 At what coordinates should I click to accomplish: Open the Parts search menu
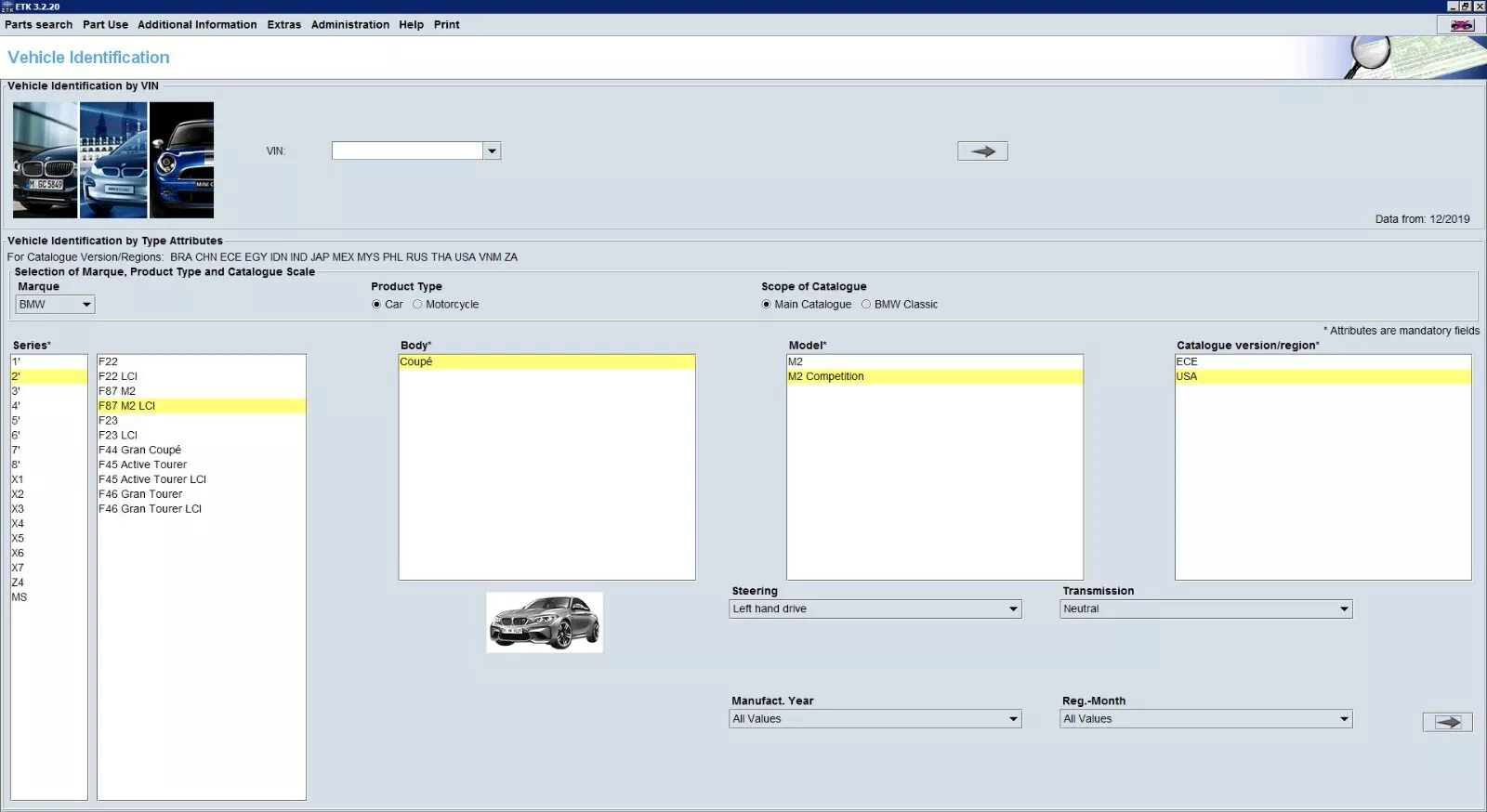click(38, 25)
